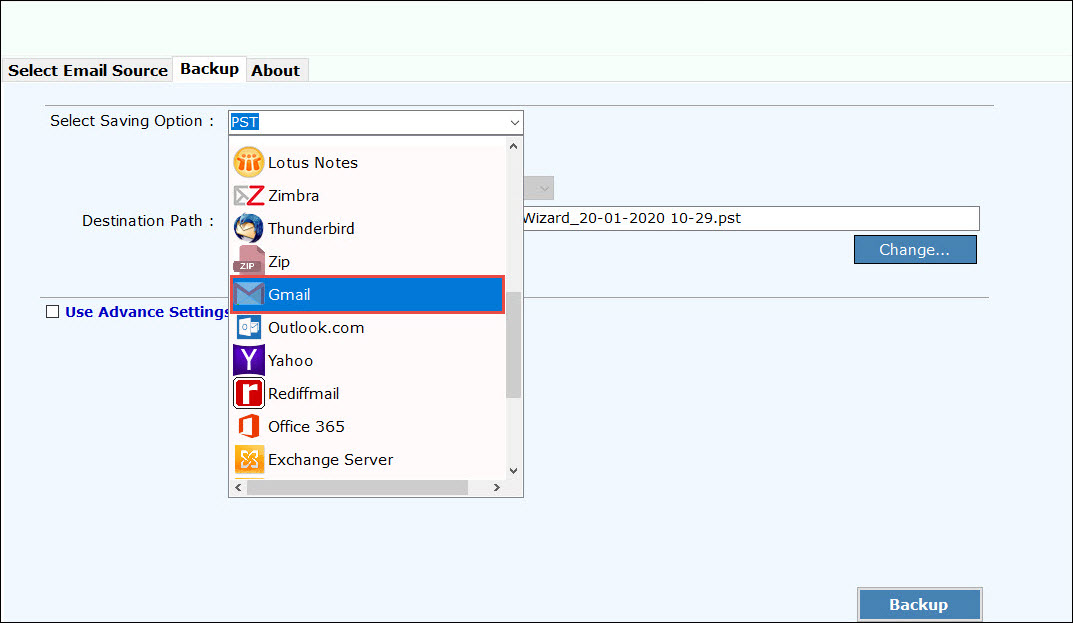Click the horizontal scroll right arrow
The image size is (1073, 623).
click(x=497, y=487)
